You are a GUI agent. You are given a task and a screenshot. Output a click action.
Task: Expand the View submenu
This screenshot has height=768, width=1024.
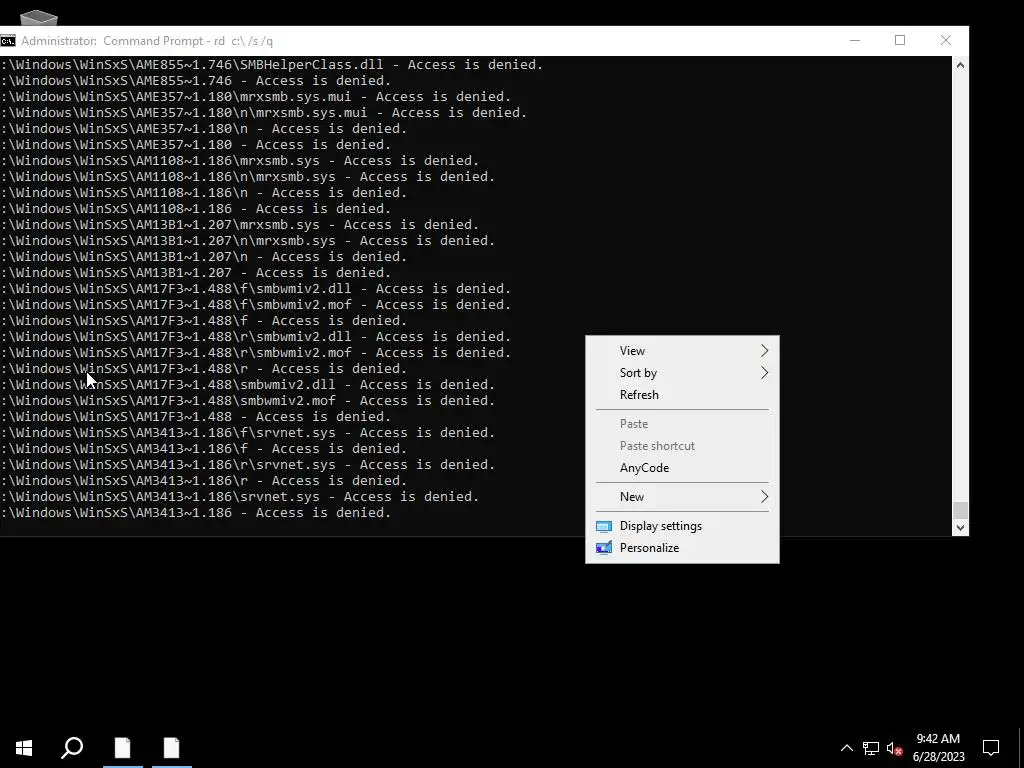(x=682, y=351)
